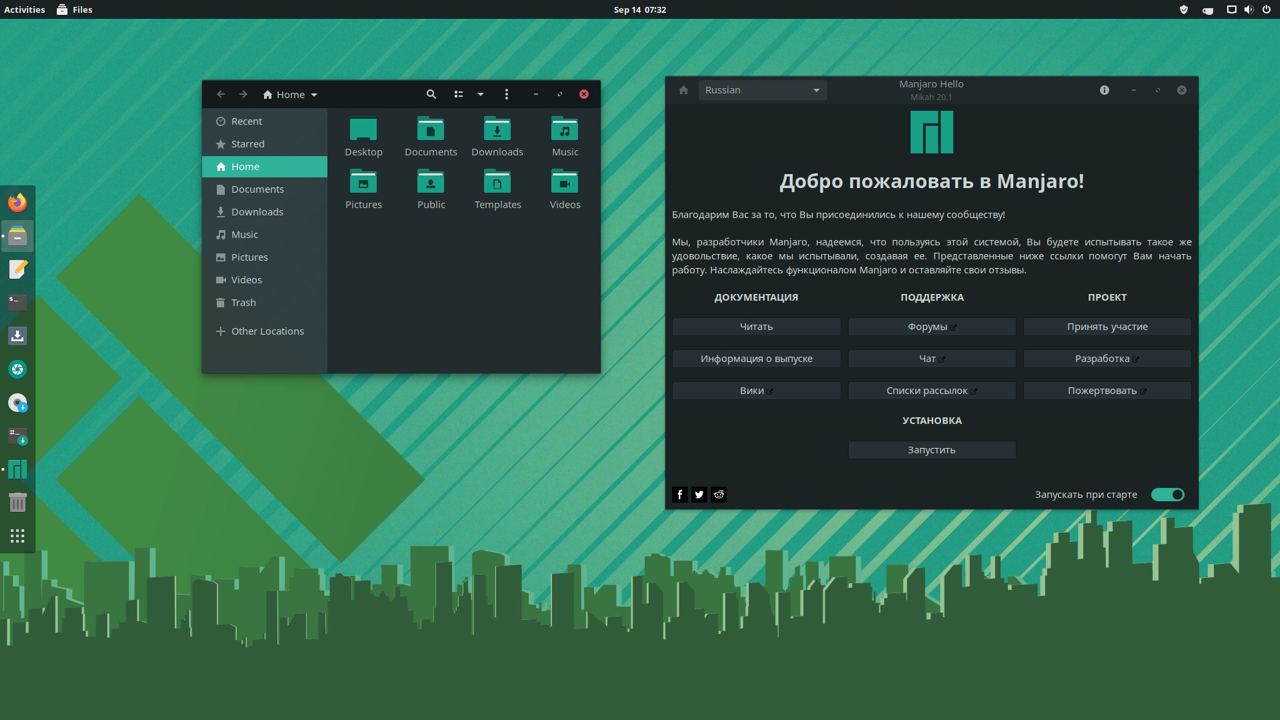The image size is (1280, 720).
Task: Select Videos in the Files sidebar
Action: click(265, 280)
